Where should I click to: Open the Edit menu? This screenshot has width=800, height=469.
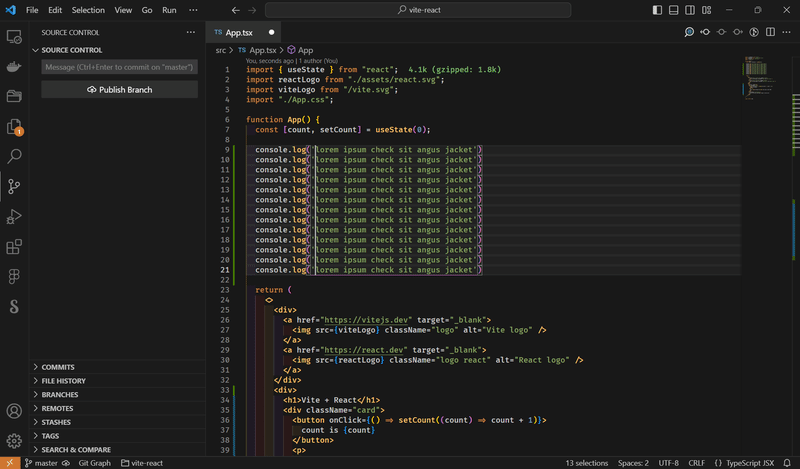pyautogui.click(x=55, y=10)
